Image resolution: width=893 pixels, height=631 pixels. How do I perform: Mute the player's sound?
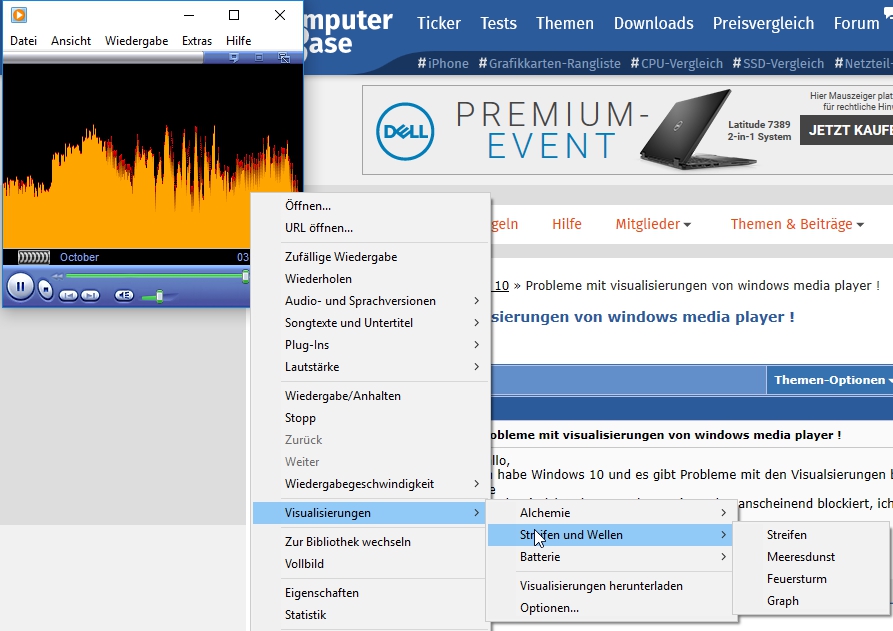(124, 295)
